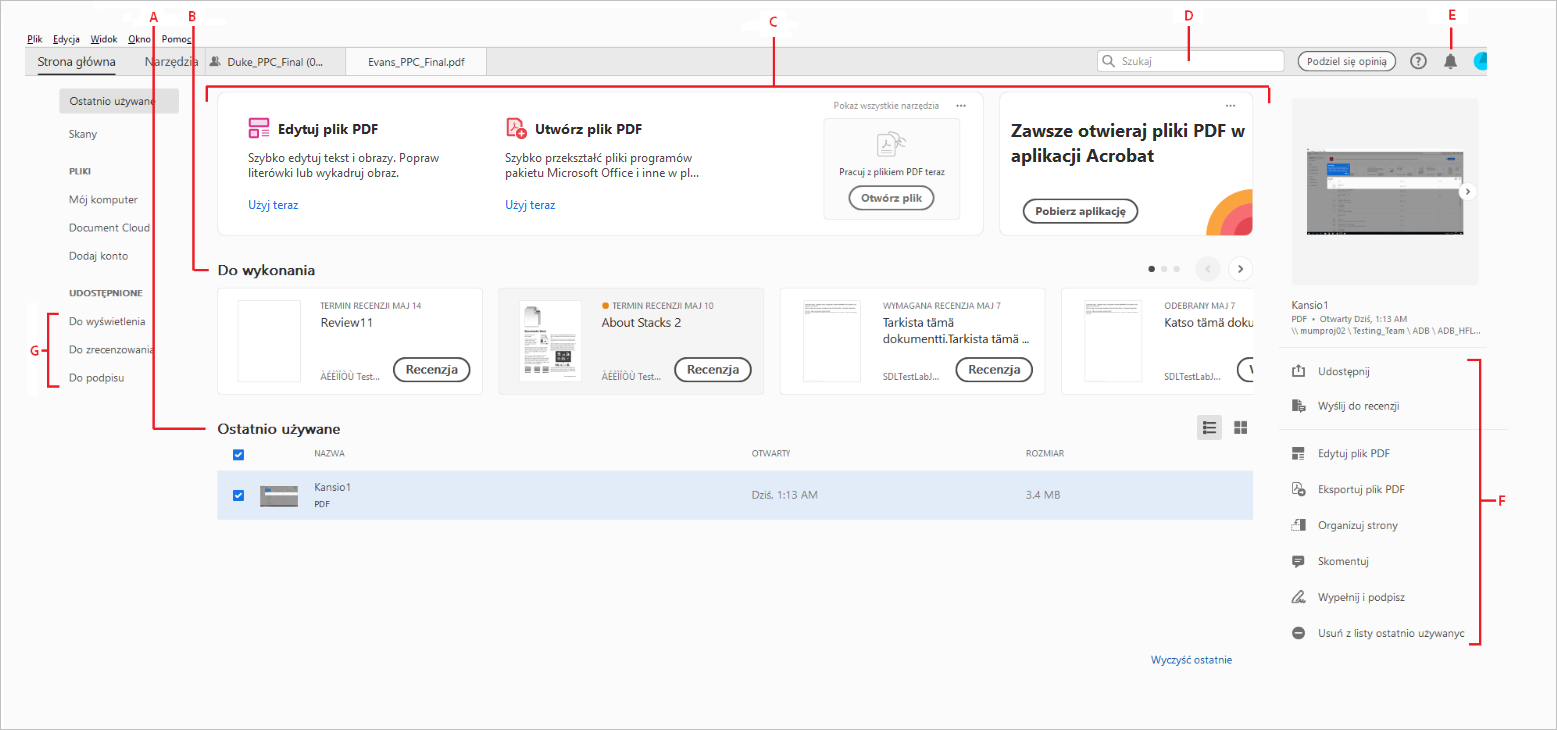Viewport: 1557px width, 730px height.
Task: Open the Plik menu
Action: point(36,39)
